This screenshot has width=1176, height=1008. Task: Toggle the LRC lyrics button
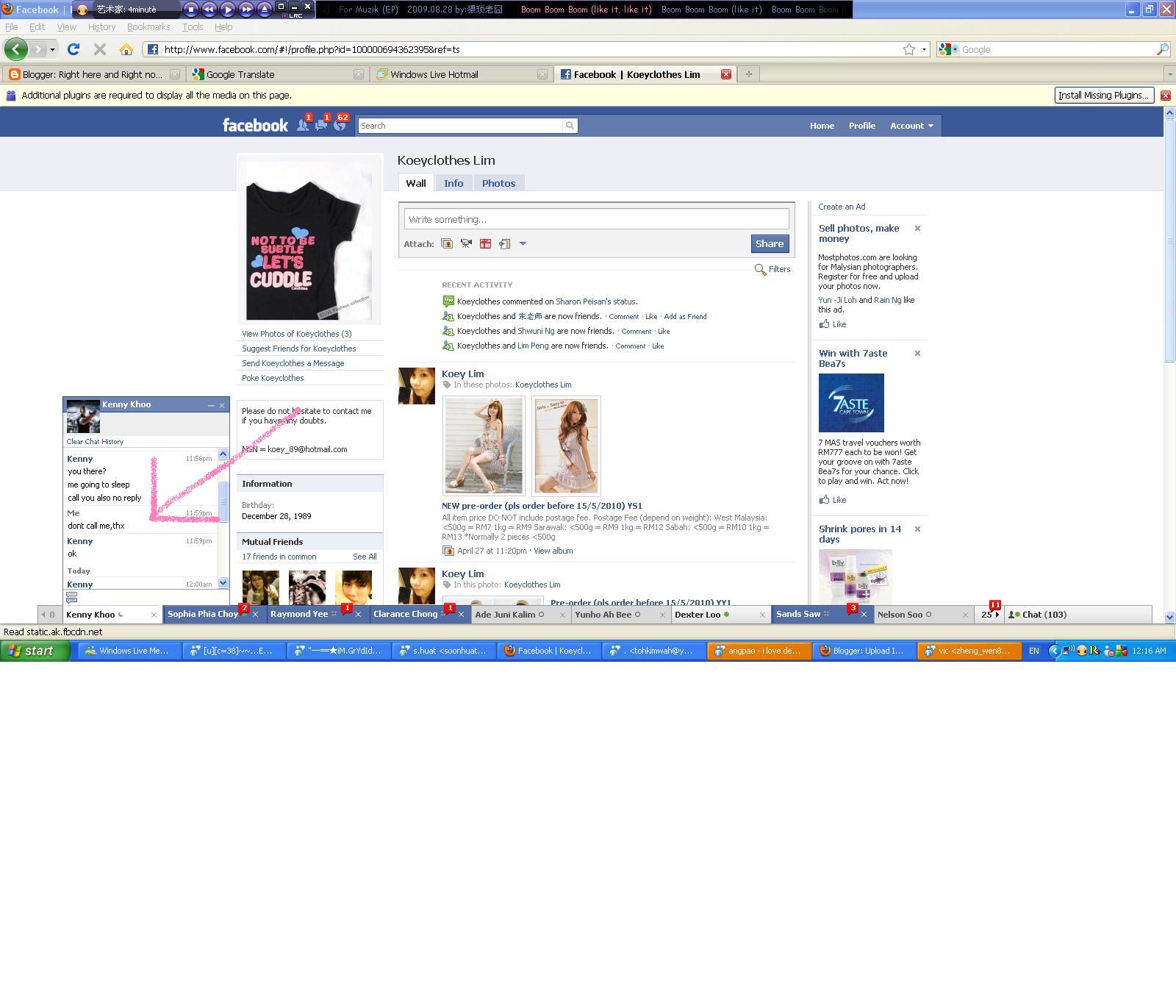tap(293, 15)
